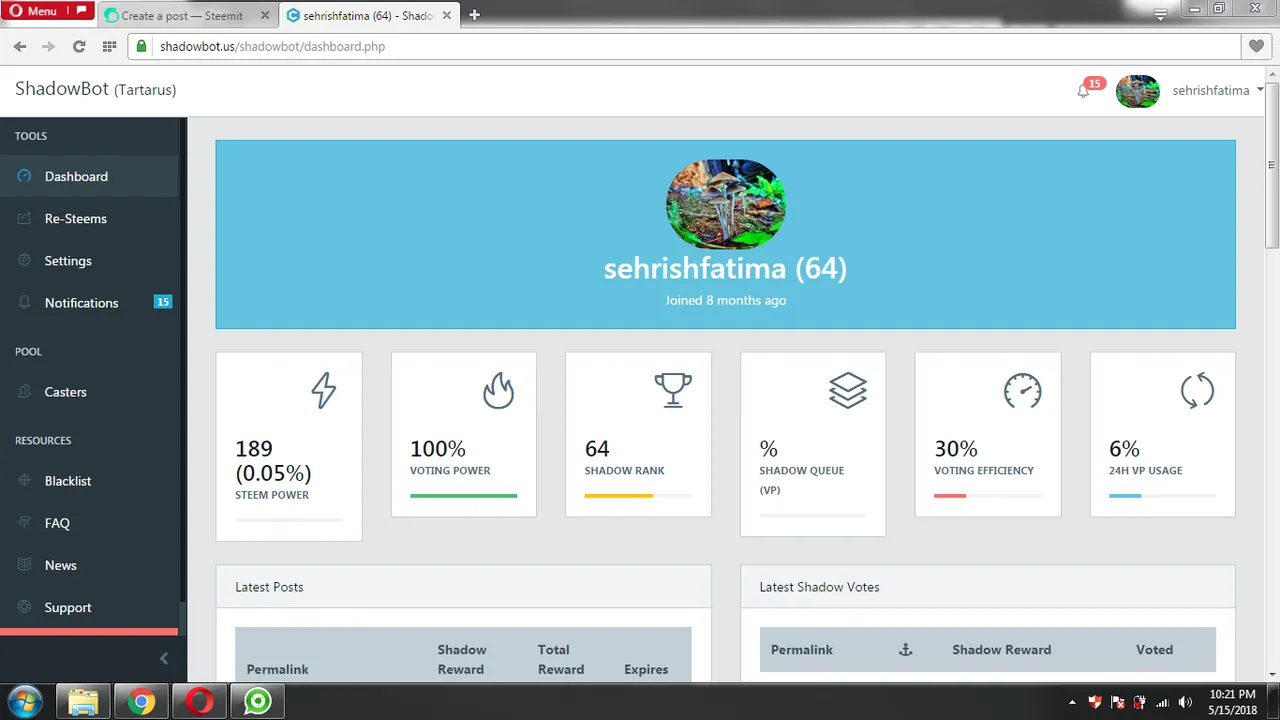Screen dimensions: 1280x720
Task: Click the Expires column header
Action: (x=646, y=669)
